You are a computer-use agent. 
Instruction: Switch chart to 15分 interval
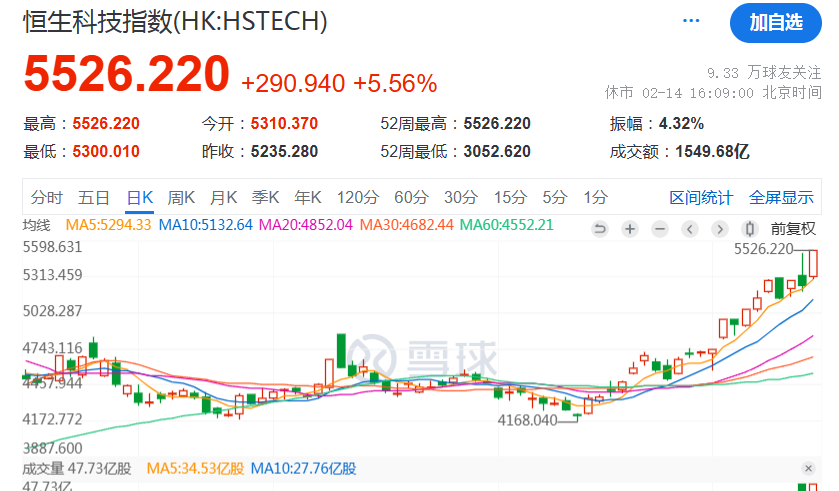tap(510, 197)
